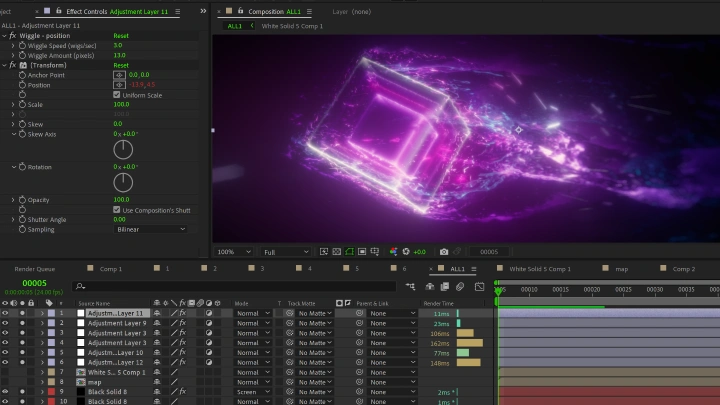Screen dimensions: 720x405
Task: Click the Rotation dial control
Action: (123, 183)
